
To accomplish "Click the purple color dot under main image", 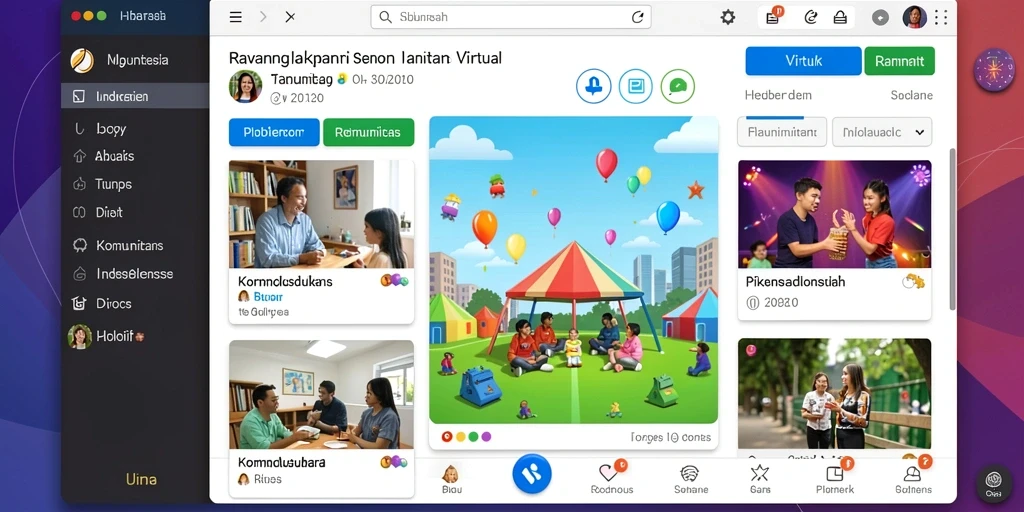I will [486, 437].
